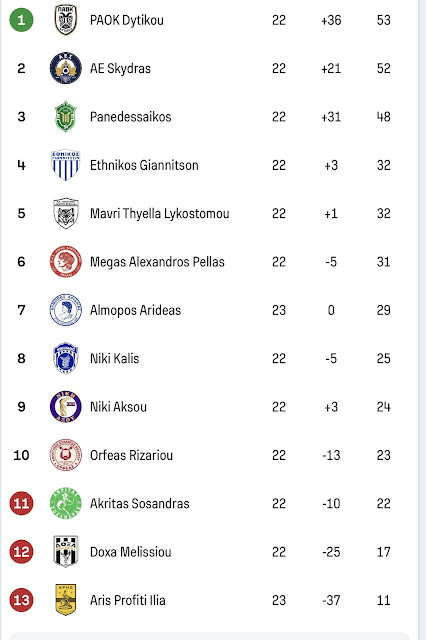Click the Aris Profiti Ilia yellow crest
Image resolution: width=426 pixels, height=640 pixels.
(66, 600)
